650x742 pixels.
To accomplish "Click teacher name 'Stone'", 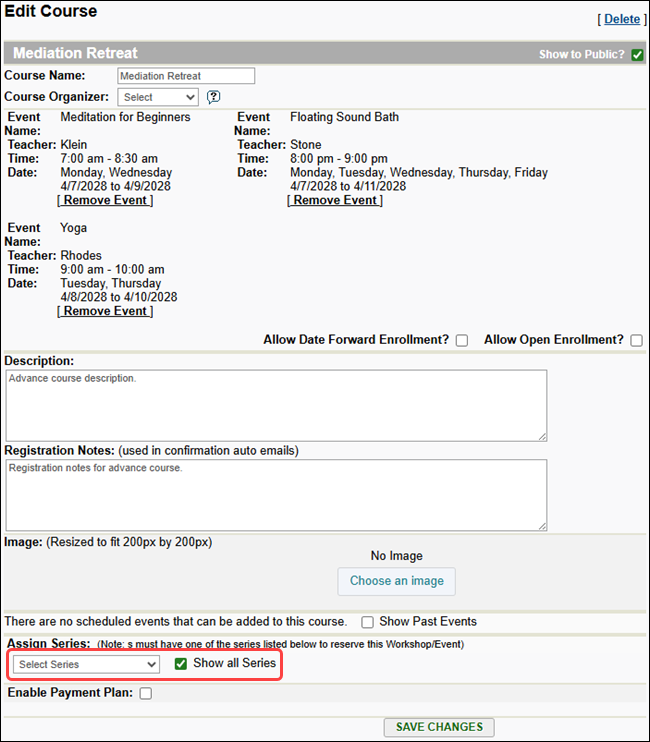I will coord(306,145).
